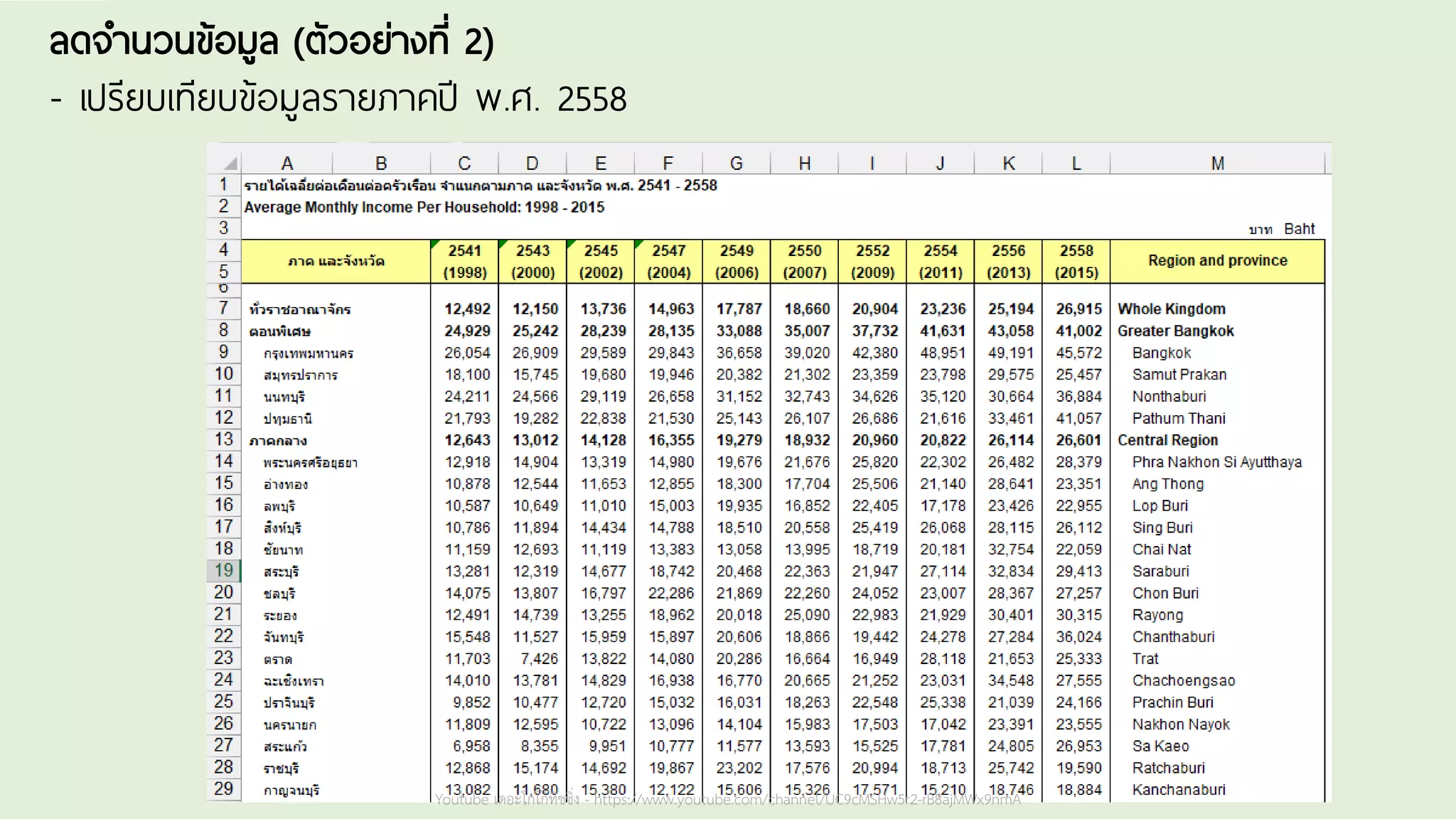1456x819 pixels.
Task: Select the Greater Bangkok cell
Action: (1175, 331)
